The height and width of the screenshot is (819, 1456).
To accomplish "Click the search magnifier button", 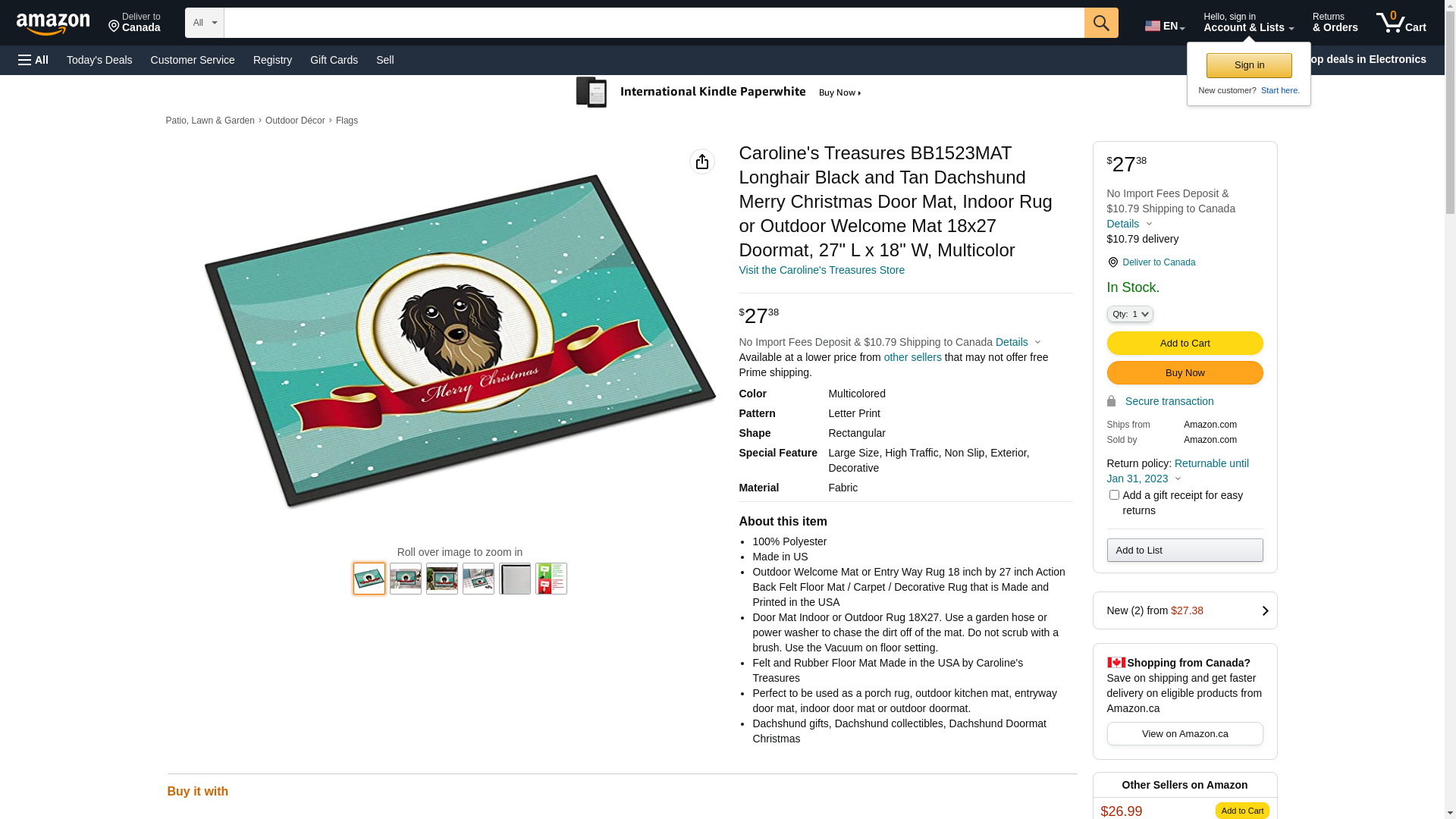I will 1101,23.
